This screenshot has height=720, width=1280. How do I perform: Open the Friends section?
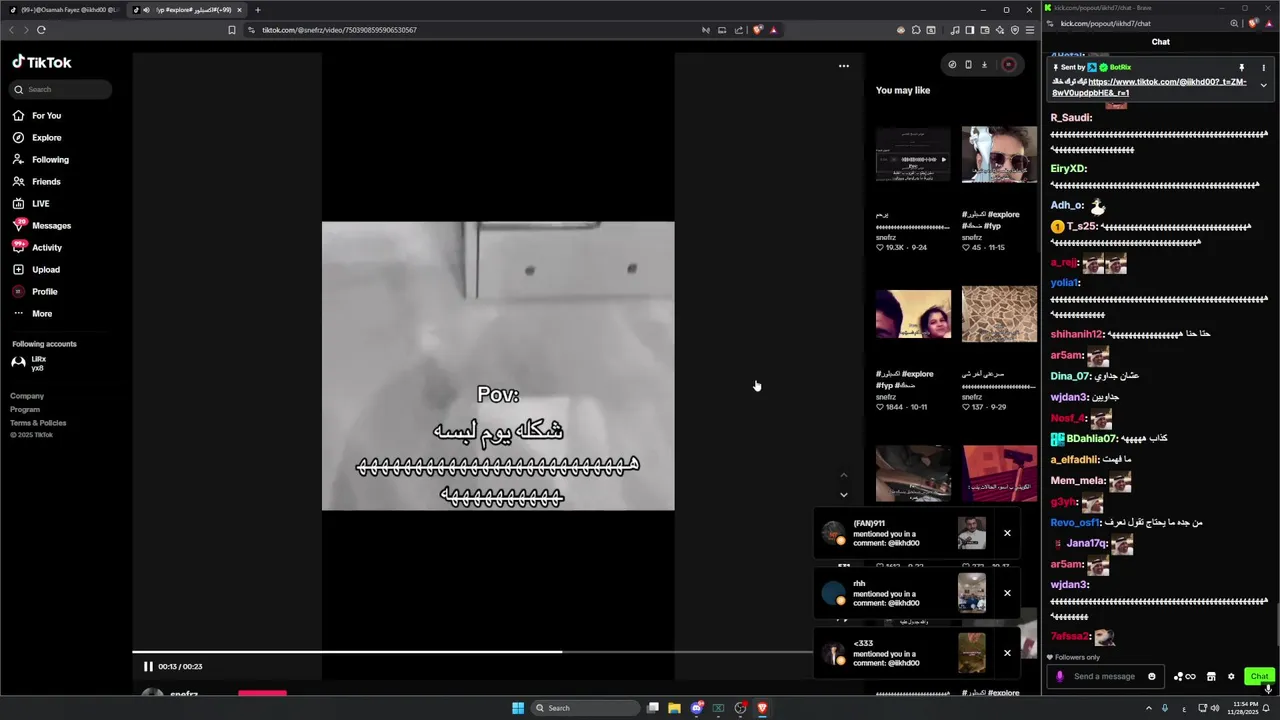(x=38, y=182)
